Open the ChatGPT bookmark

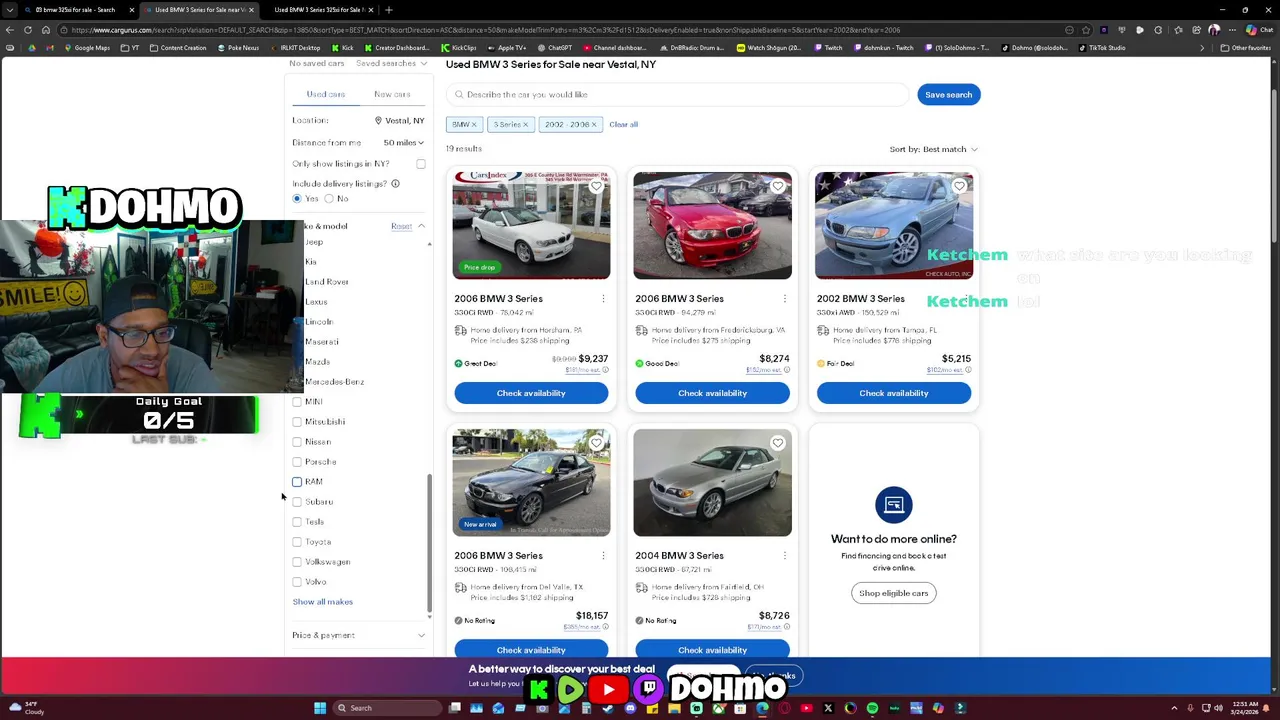(x=554, y=48)
